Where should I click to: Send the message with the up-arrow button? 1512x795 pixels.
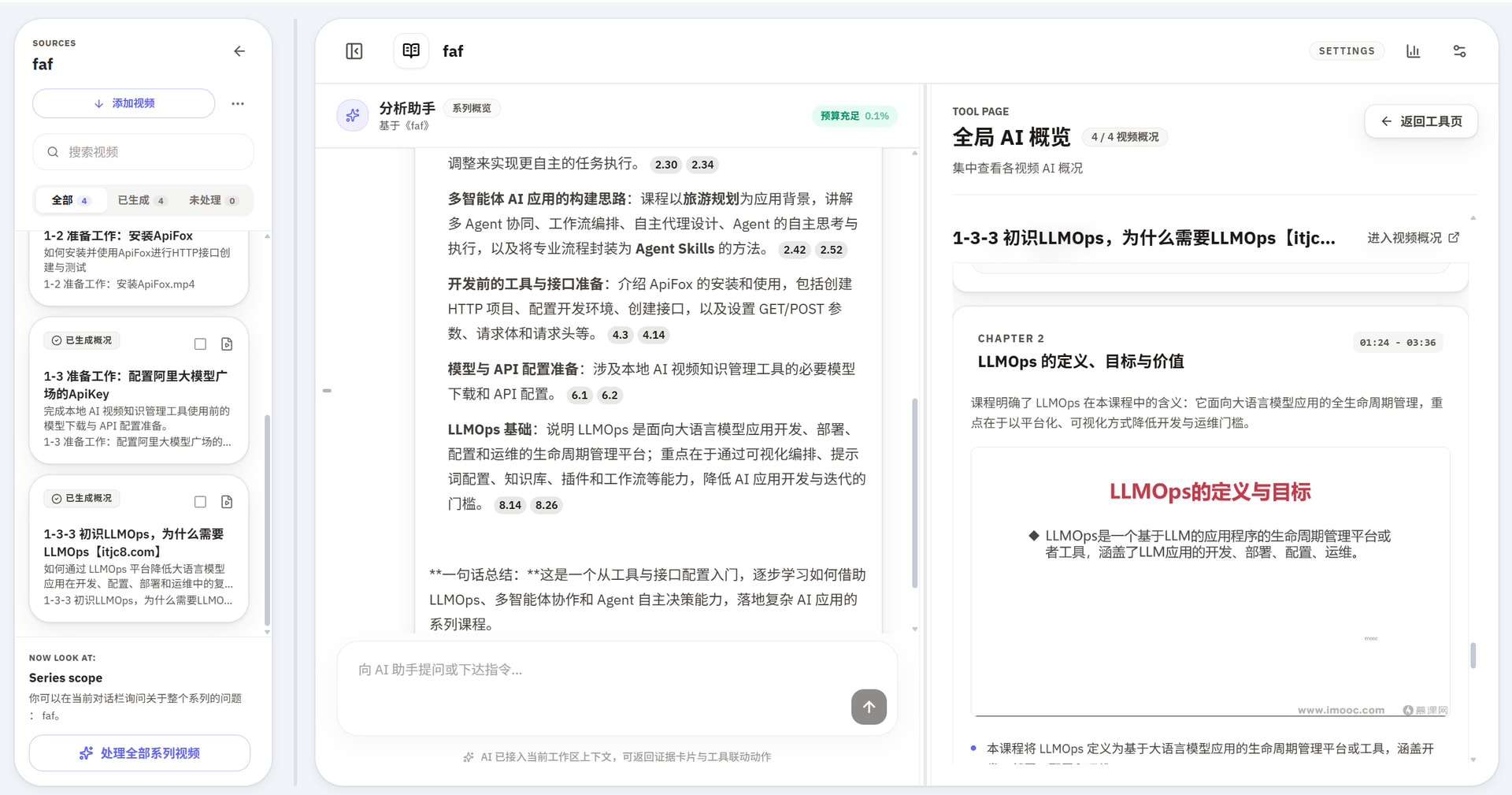pos(869,707)
